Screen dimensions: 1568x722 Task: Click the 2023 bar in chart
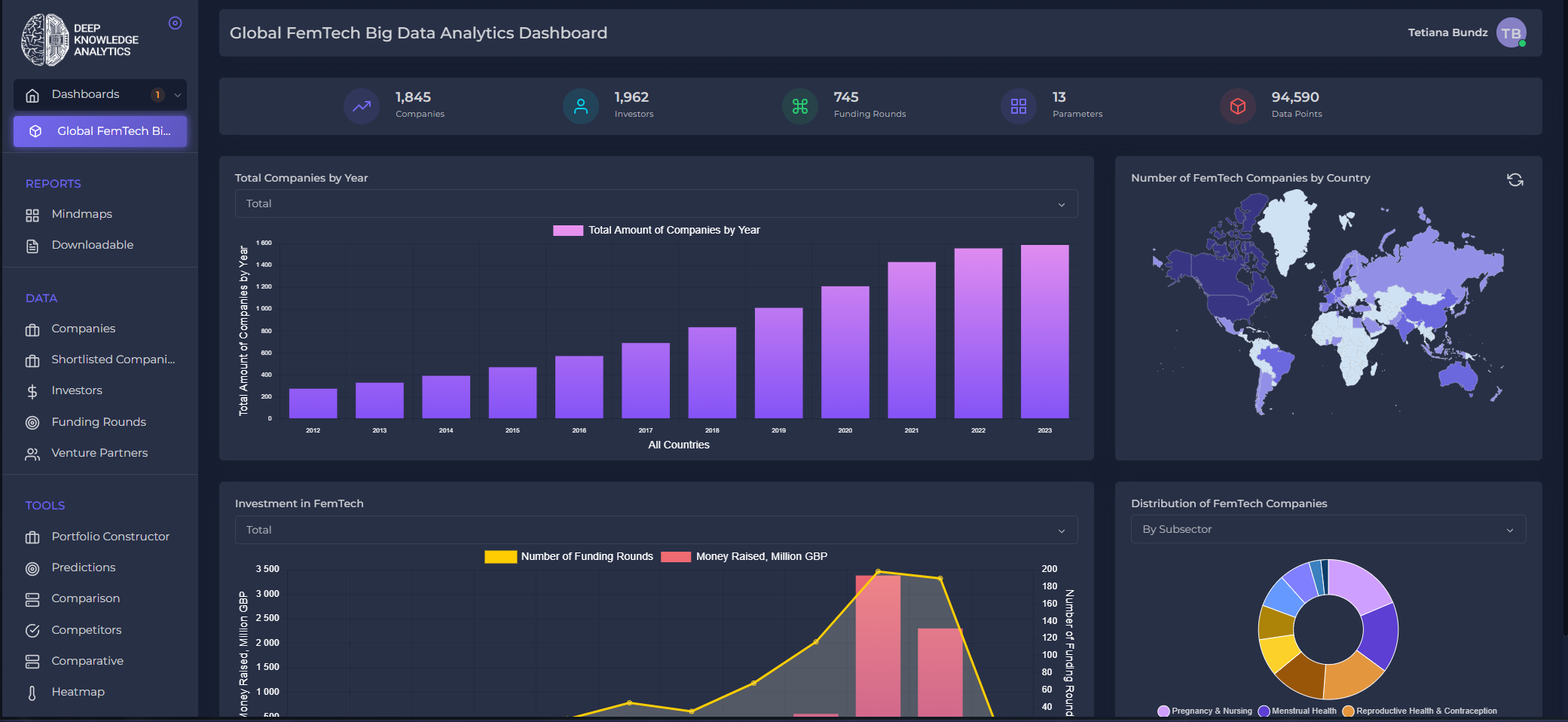[x=1044, y=332]
